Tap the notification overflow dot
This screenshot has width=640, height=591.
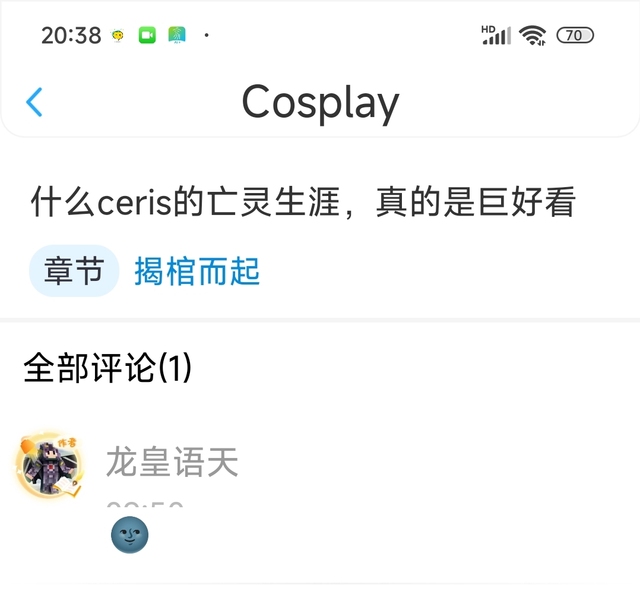[207, 36]
